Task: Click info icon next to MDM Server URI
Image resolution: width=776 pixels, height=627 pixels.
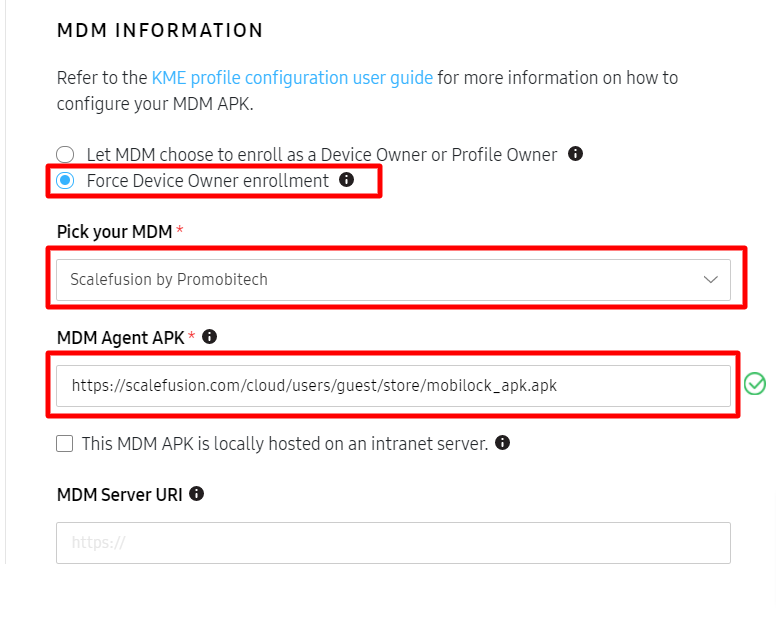Action: (196, 493)
